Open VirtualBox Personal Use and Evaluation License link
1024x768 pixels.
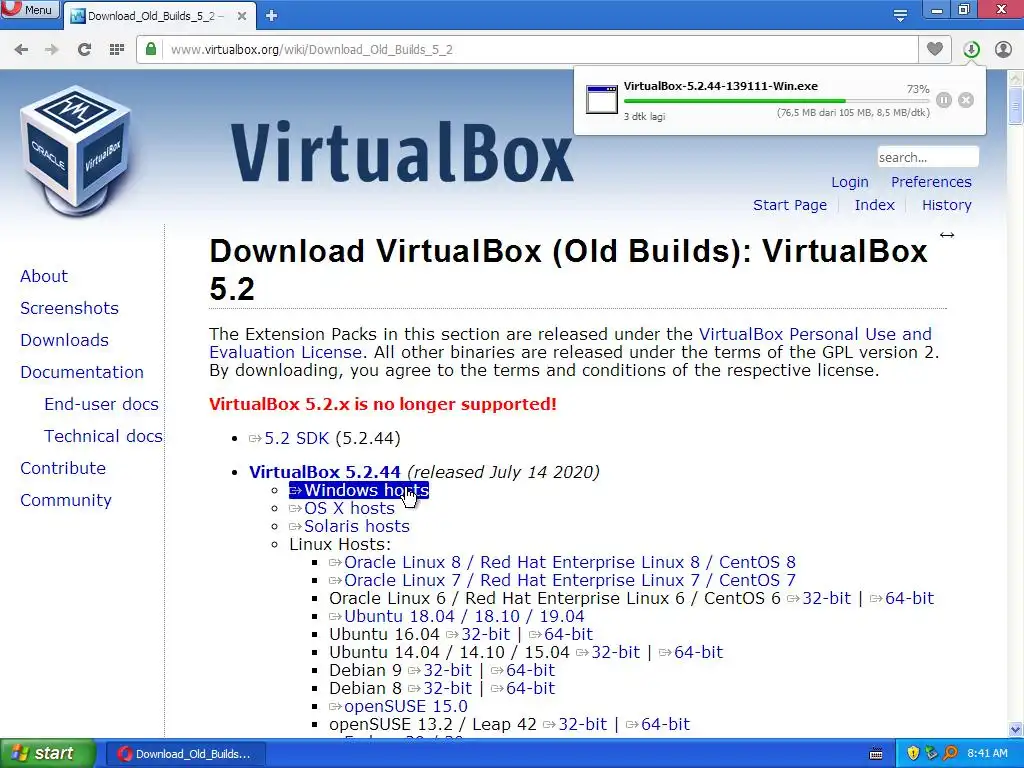point(815,334)
